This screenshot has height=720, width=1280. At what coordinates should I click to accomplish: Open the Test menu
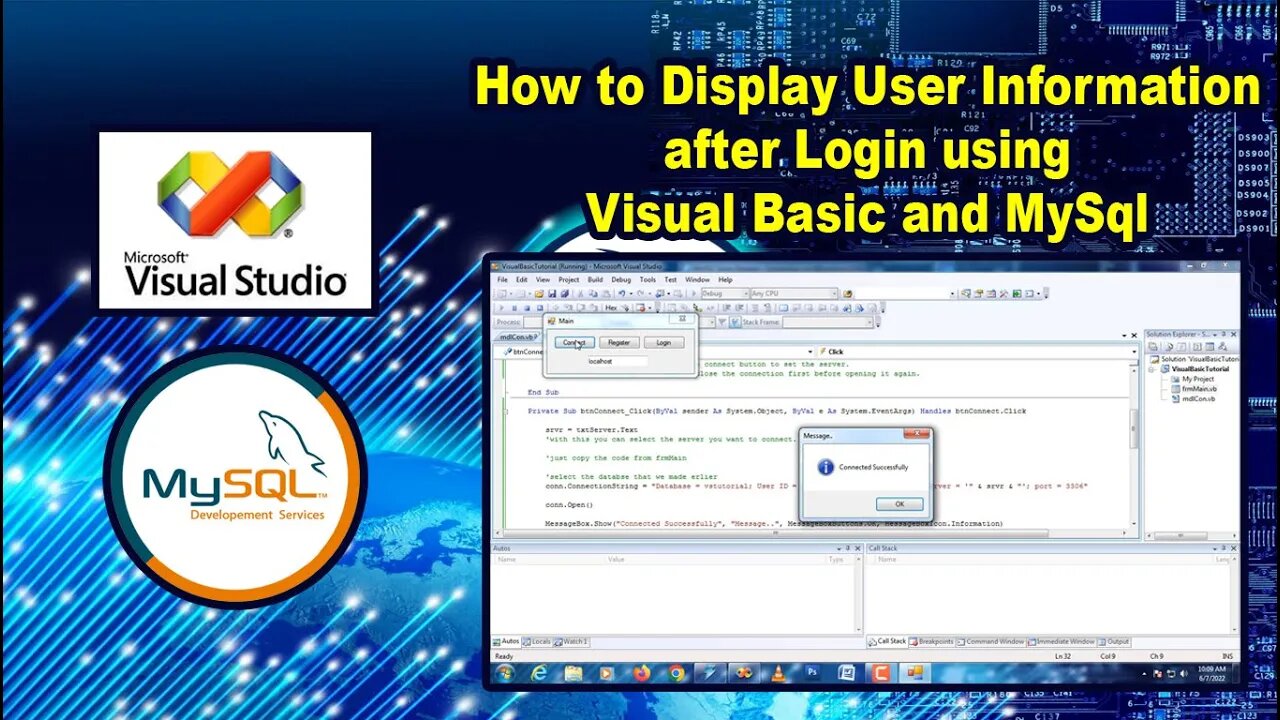(x=671, y=280)
